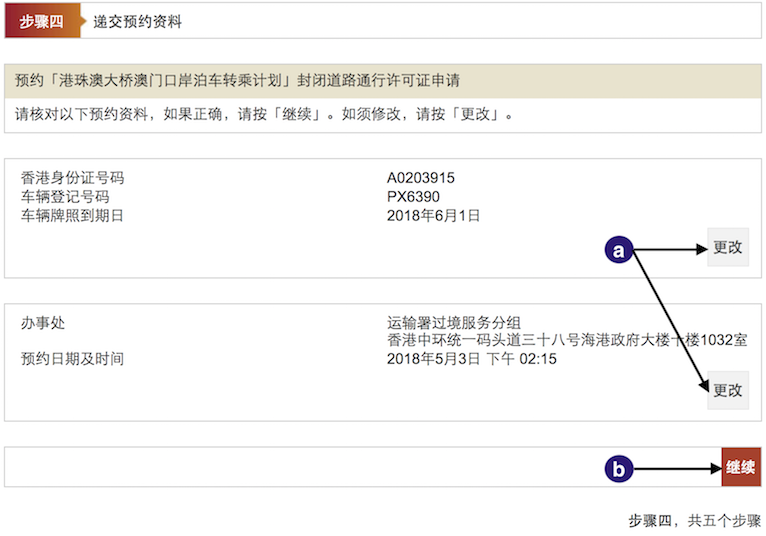Click the 海港政府大楼 office address line

point(566,340)
